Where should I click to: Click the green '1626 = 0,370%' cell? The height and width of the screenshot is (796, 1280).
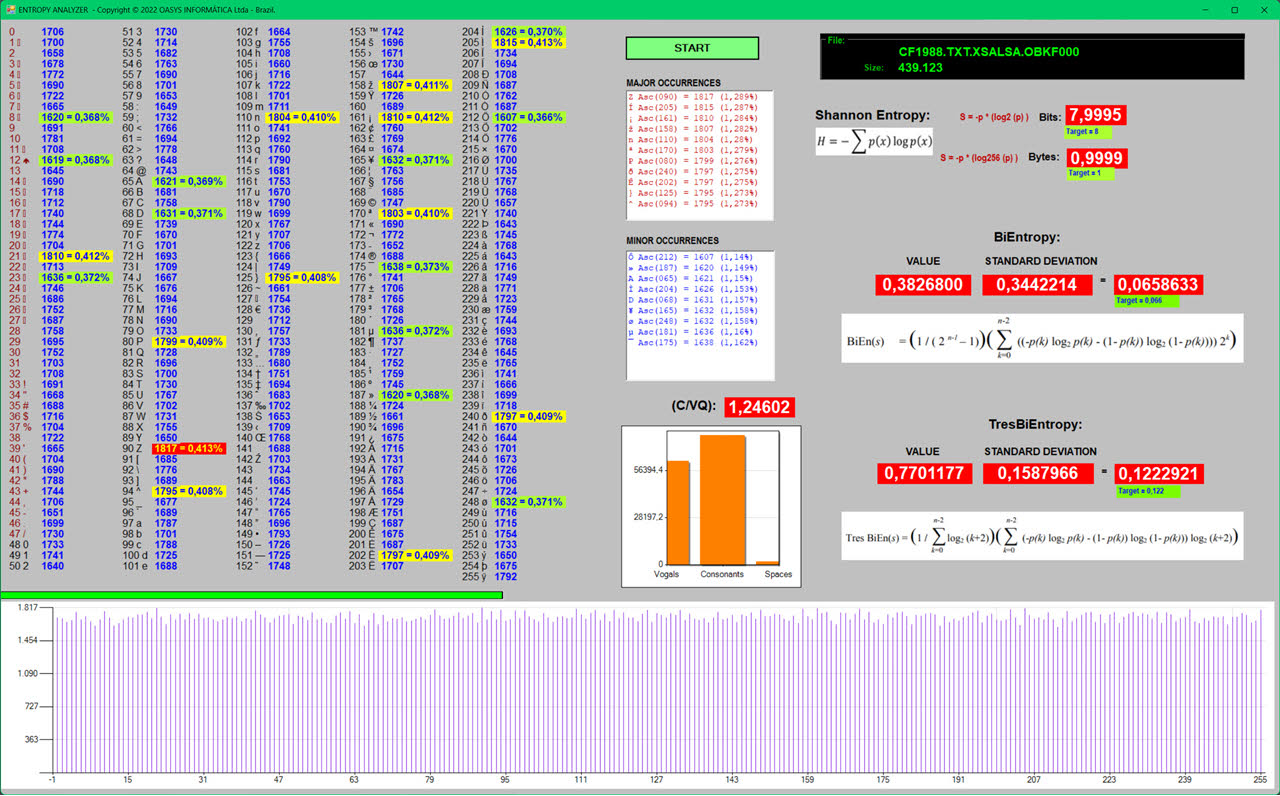(x=528, y=32)
